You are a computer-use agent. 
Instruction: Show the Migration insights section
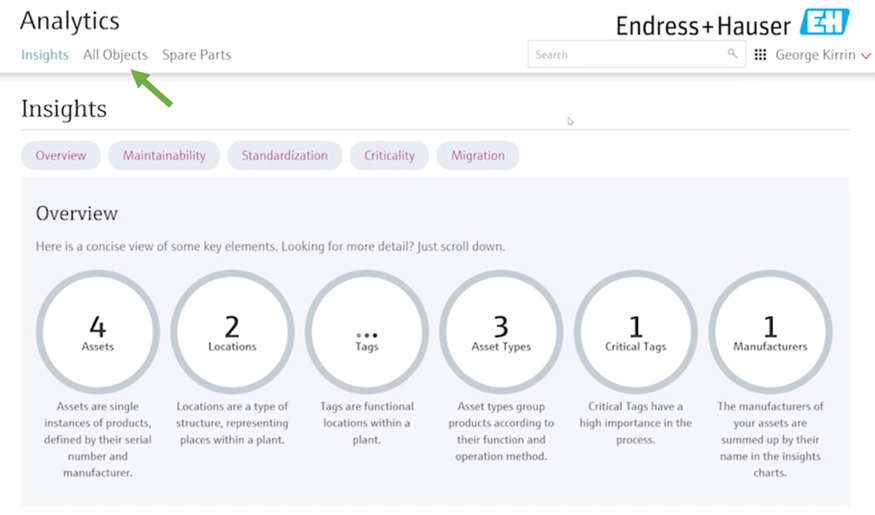(x=478, y=156)
